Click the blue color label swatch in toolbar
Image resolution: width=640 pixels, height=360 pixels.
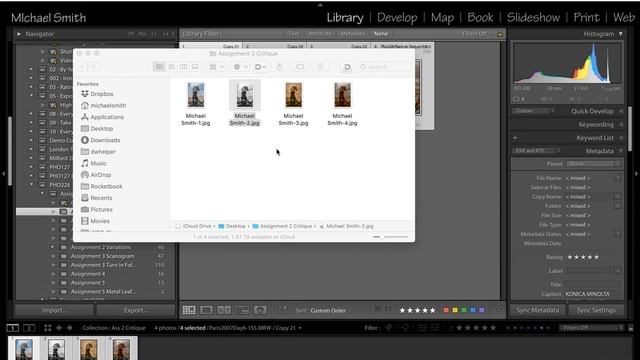tap(473, 310)
